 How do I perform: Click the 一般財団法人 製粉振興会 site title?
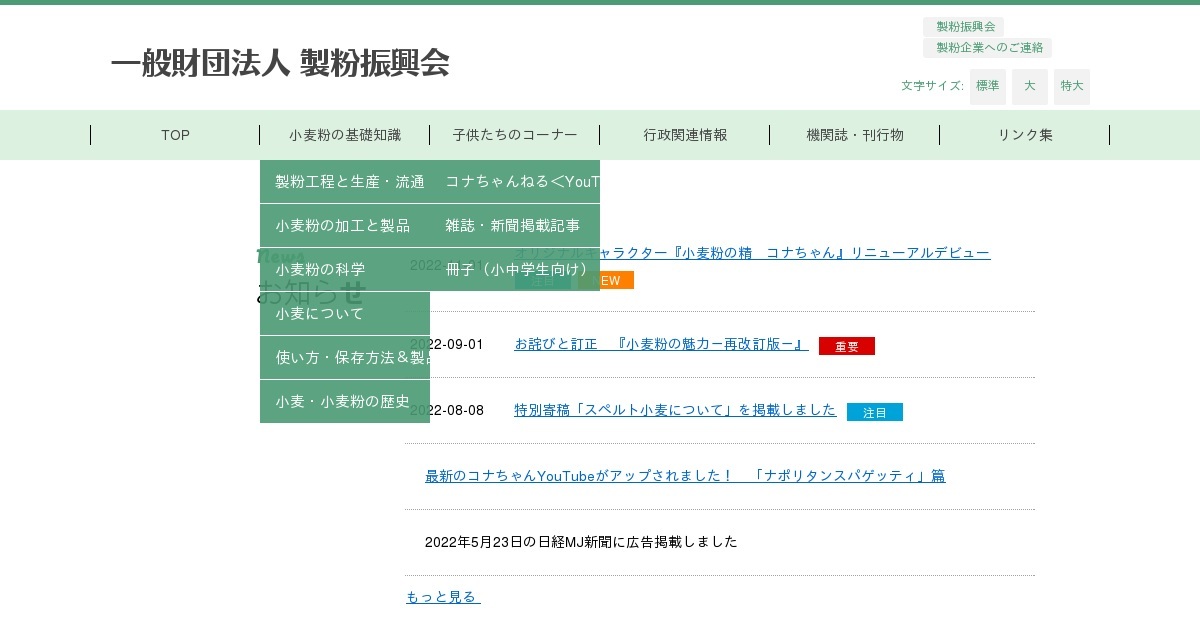point(280,63)
